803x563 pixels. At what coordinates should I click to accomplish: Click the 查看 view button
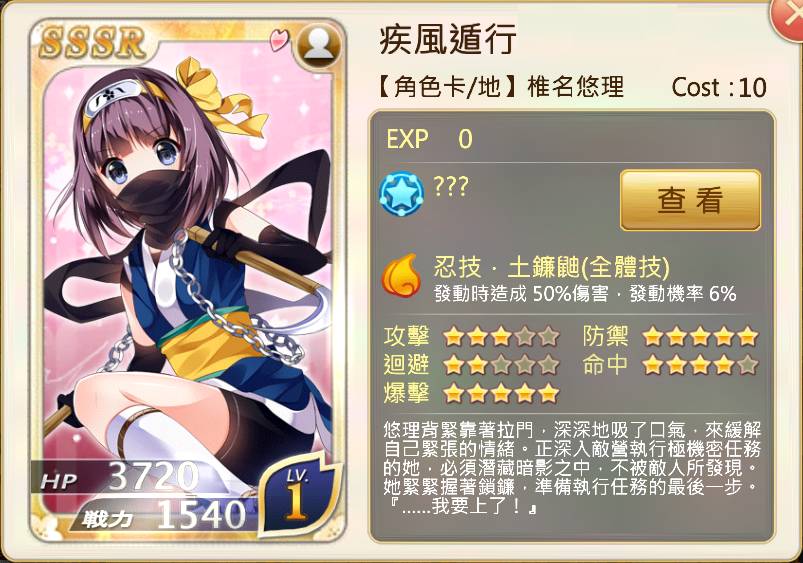[690, 200]
